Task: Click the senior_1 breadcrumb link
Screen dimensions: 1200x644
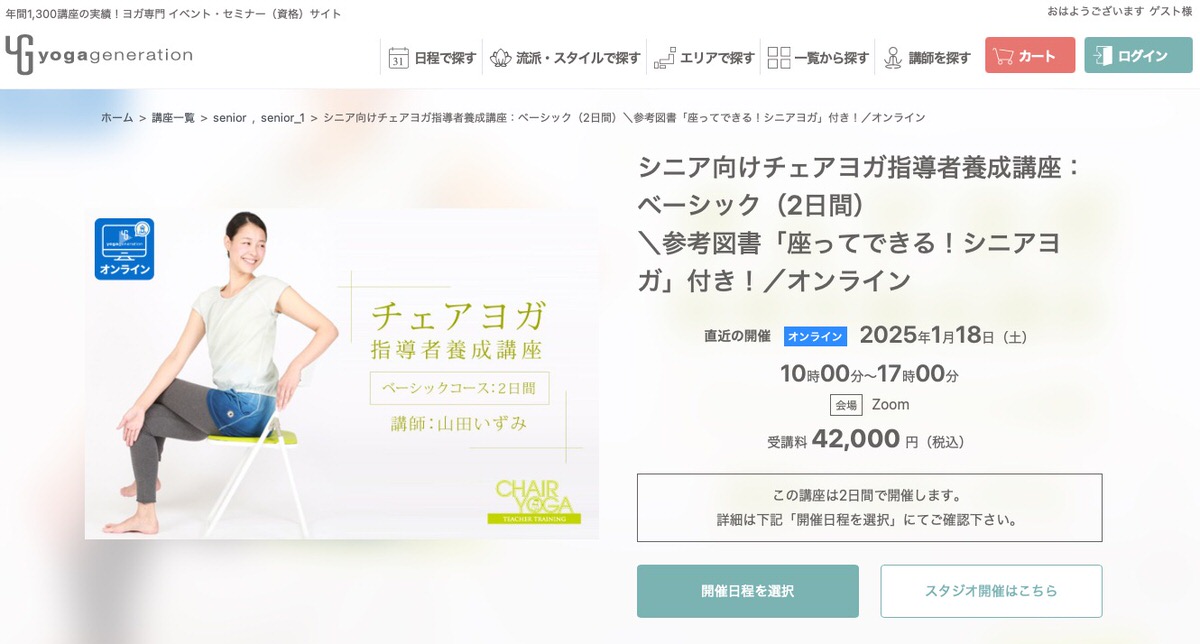Action: (283, 117)
